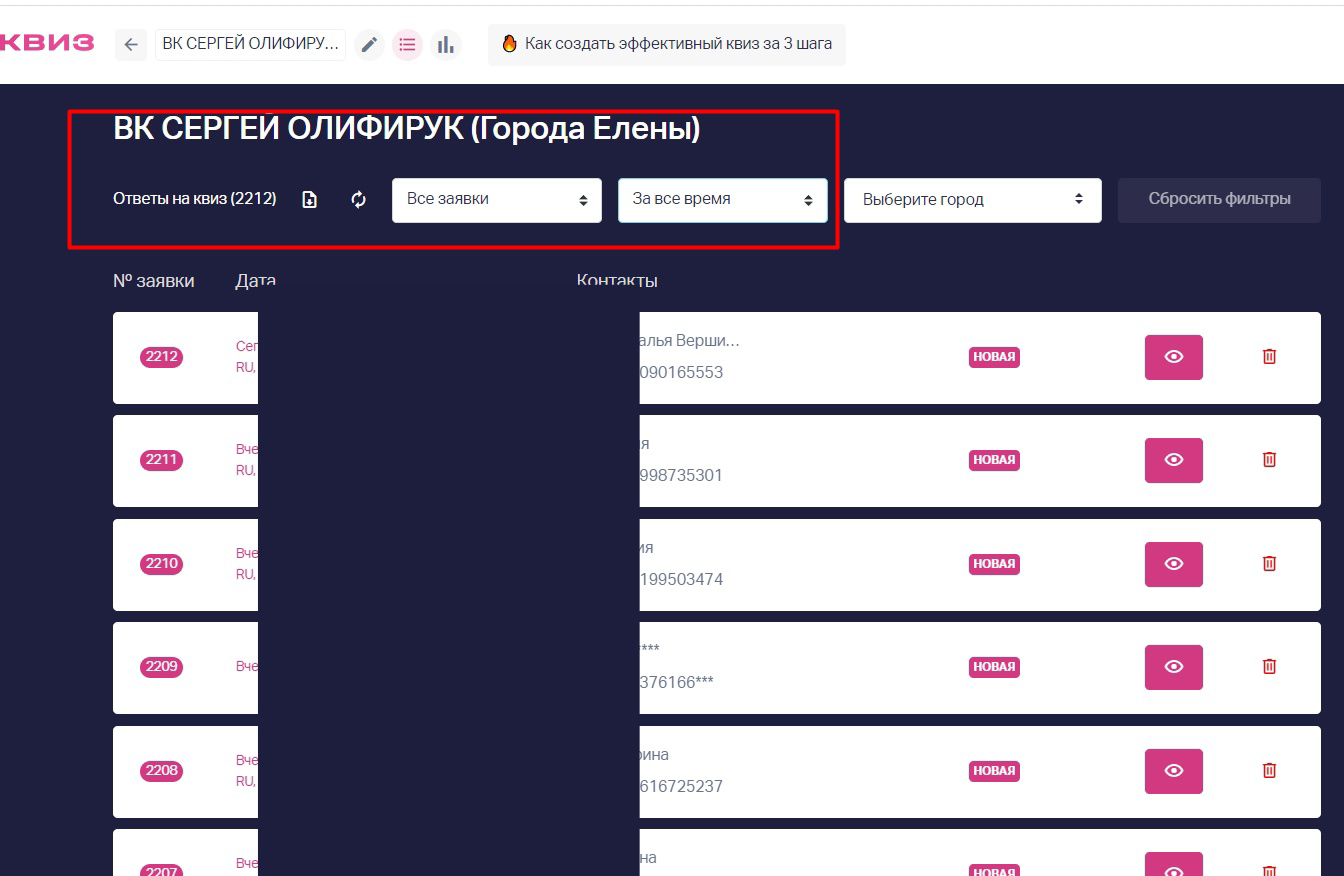Open quiz editor via pencil icon
1344x876 pixels.
(x=369, y=45)
